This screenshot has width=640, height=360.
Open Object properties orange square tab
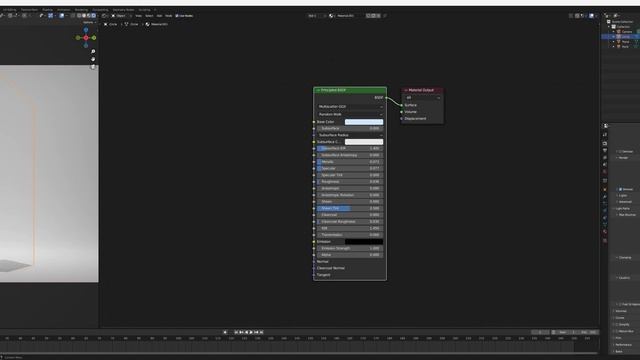click(605, 189)
